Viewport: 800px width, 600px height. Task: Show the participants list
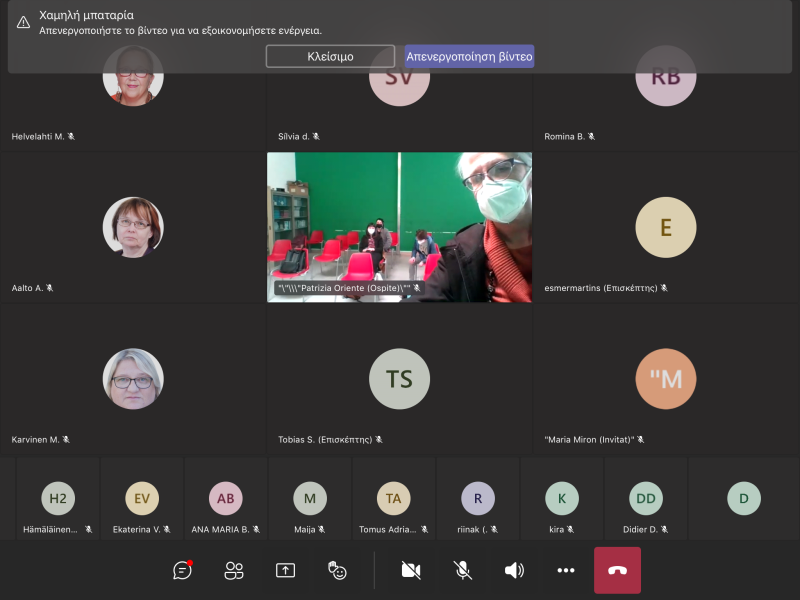click(234, 570)
